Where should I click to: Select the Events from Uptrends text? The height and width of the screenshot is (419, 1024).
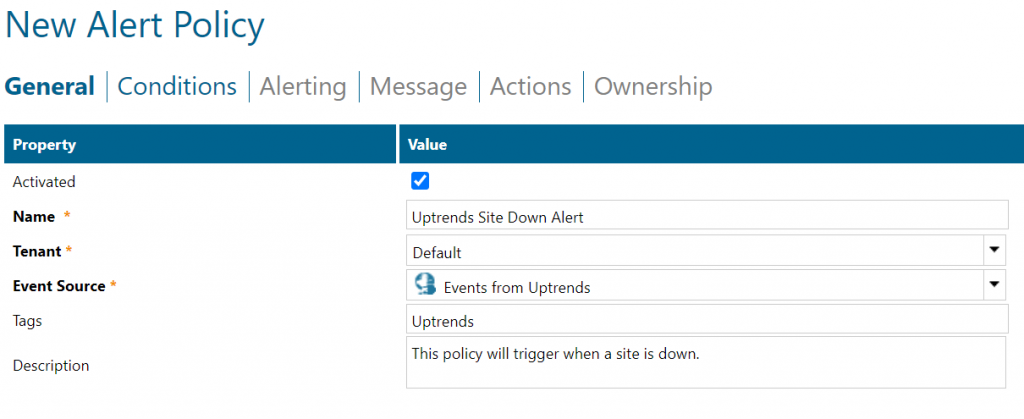coord(517,287)
